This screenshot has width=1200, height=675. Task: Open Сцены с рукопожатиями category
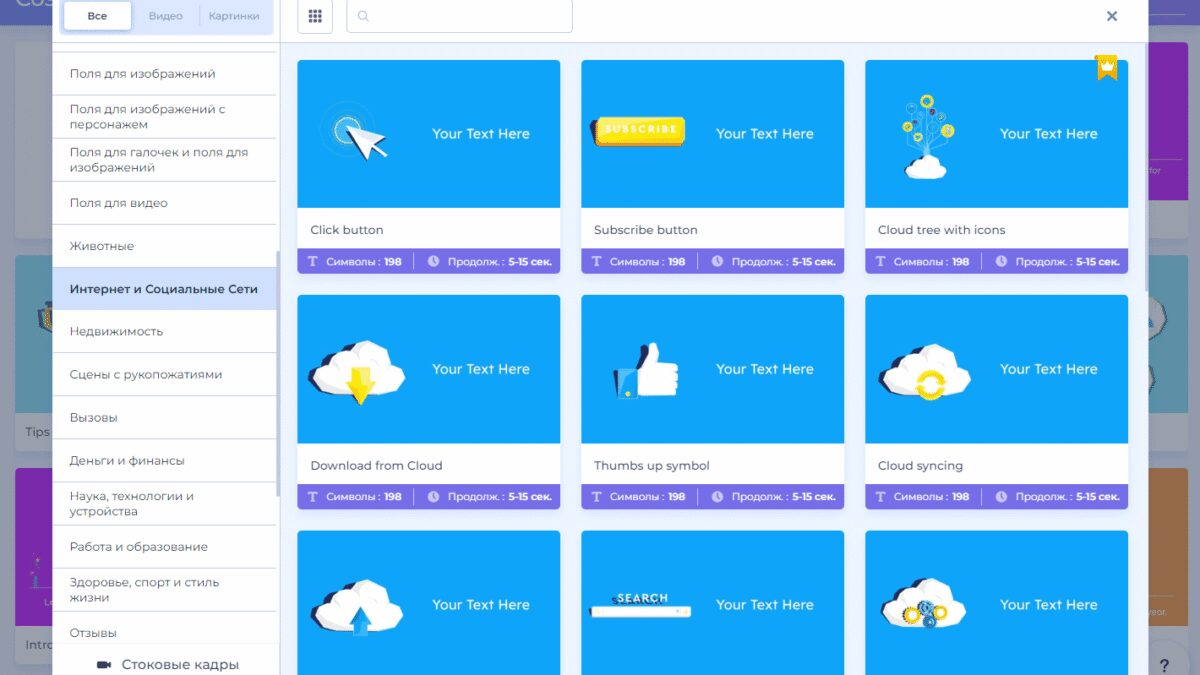[x=146, y=375]
